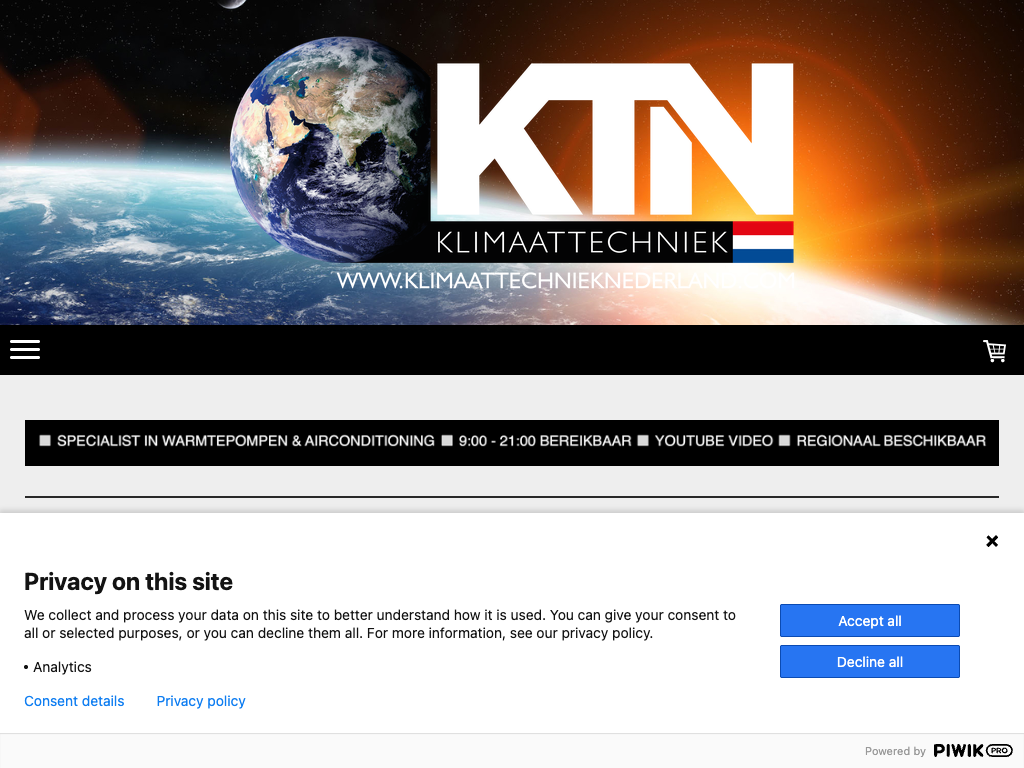Screen dimensions: 1024x768
Task: Click the Earth globe image
Action: tap(331, 149)
